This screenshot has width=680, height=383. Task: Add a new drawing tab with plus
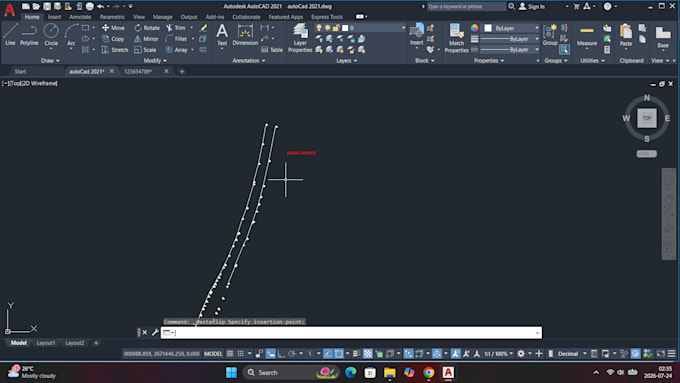(182, 71)
